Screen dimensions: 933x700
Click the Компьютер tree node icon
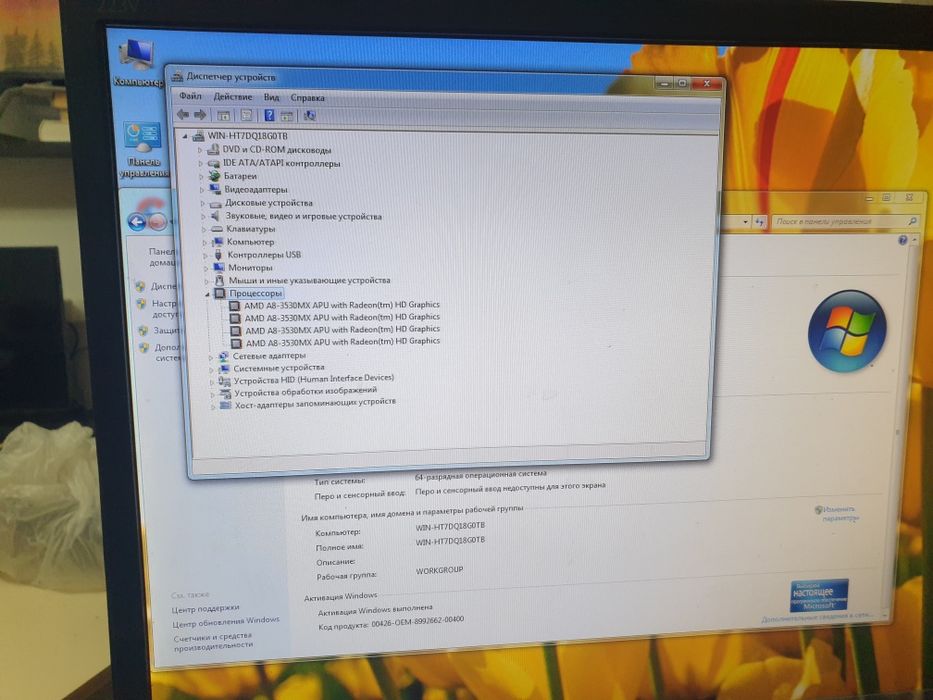click(217, 242)
